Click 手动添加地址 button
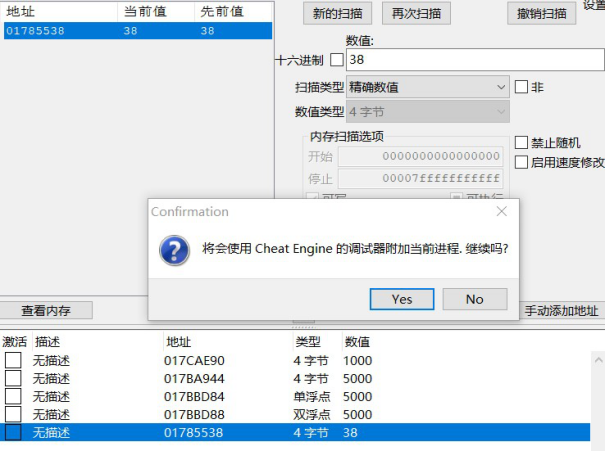The width and height of the screenshot is (605, 452). pyautogui.click(x=561, y=310)
